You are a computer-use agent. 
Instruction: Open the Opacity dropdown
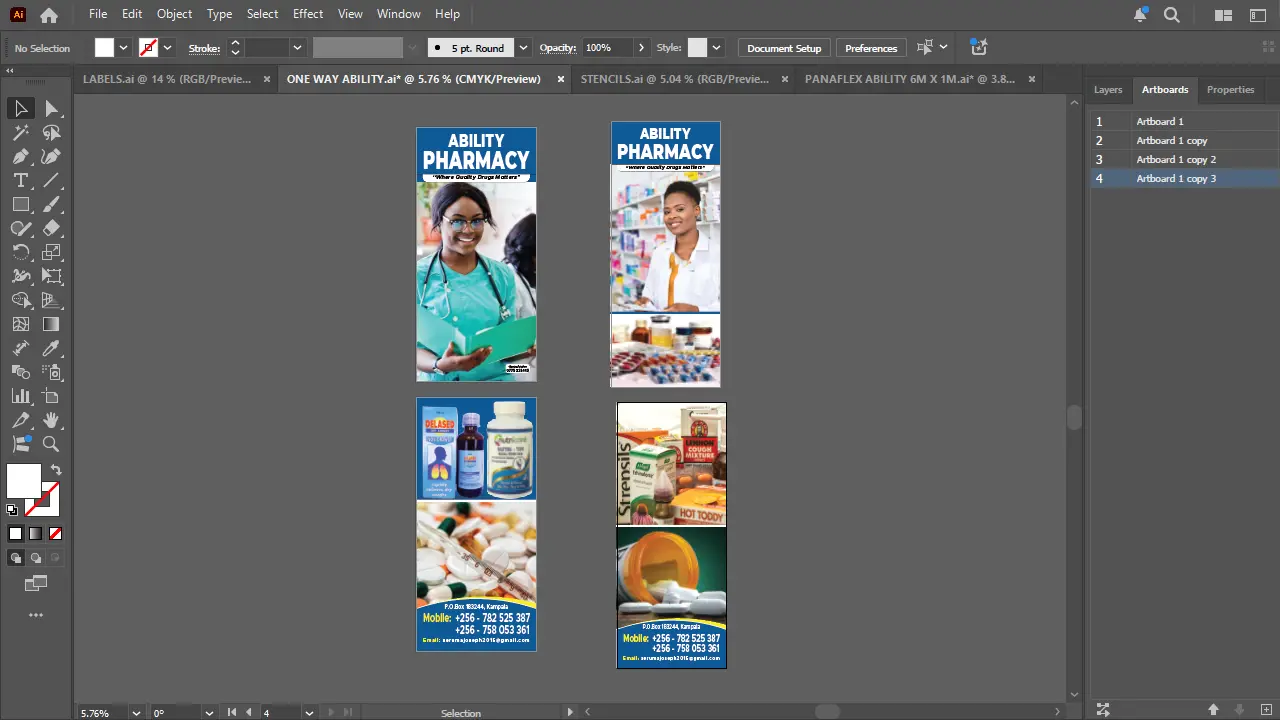[641, 47]
